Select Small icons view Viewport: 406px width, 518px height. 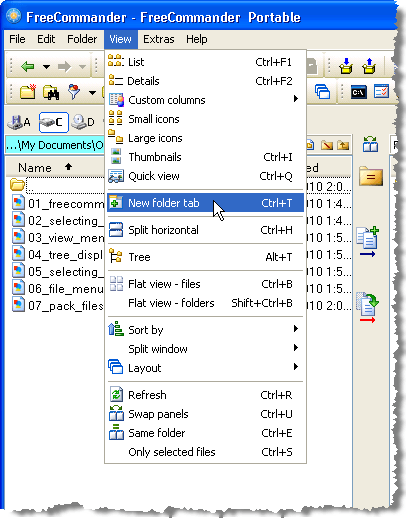coord(205,119)
